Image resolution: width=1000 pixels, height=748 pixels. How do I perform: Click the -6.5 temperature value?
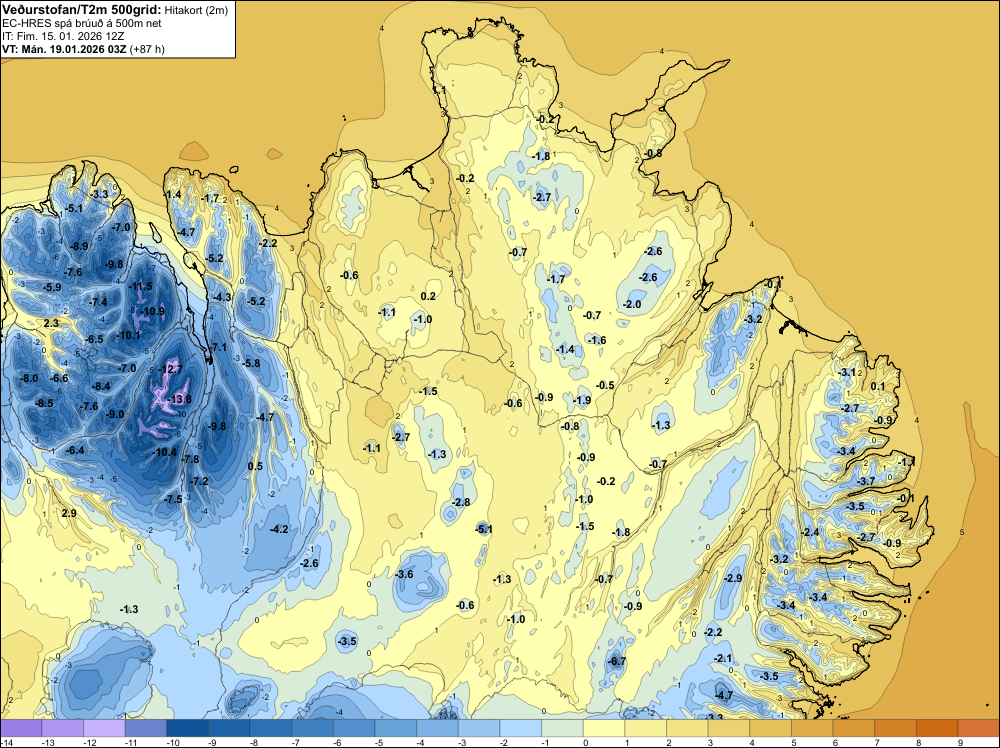(94, 339)
